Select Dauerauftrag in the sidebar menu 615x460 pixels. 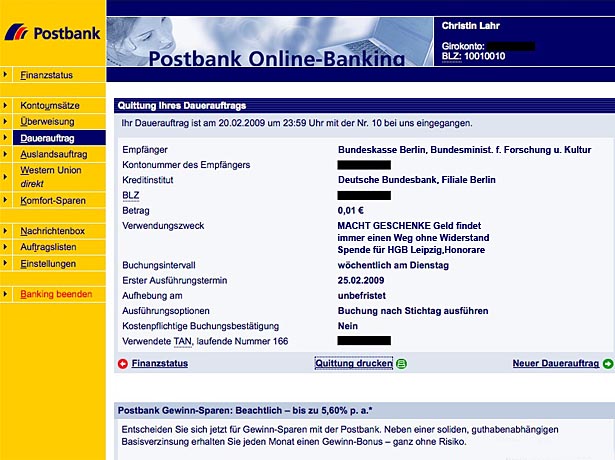(x=46, y=138)
